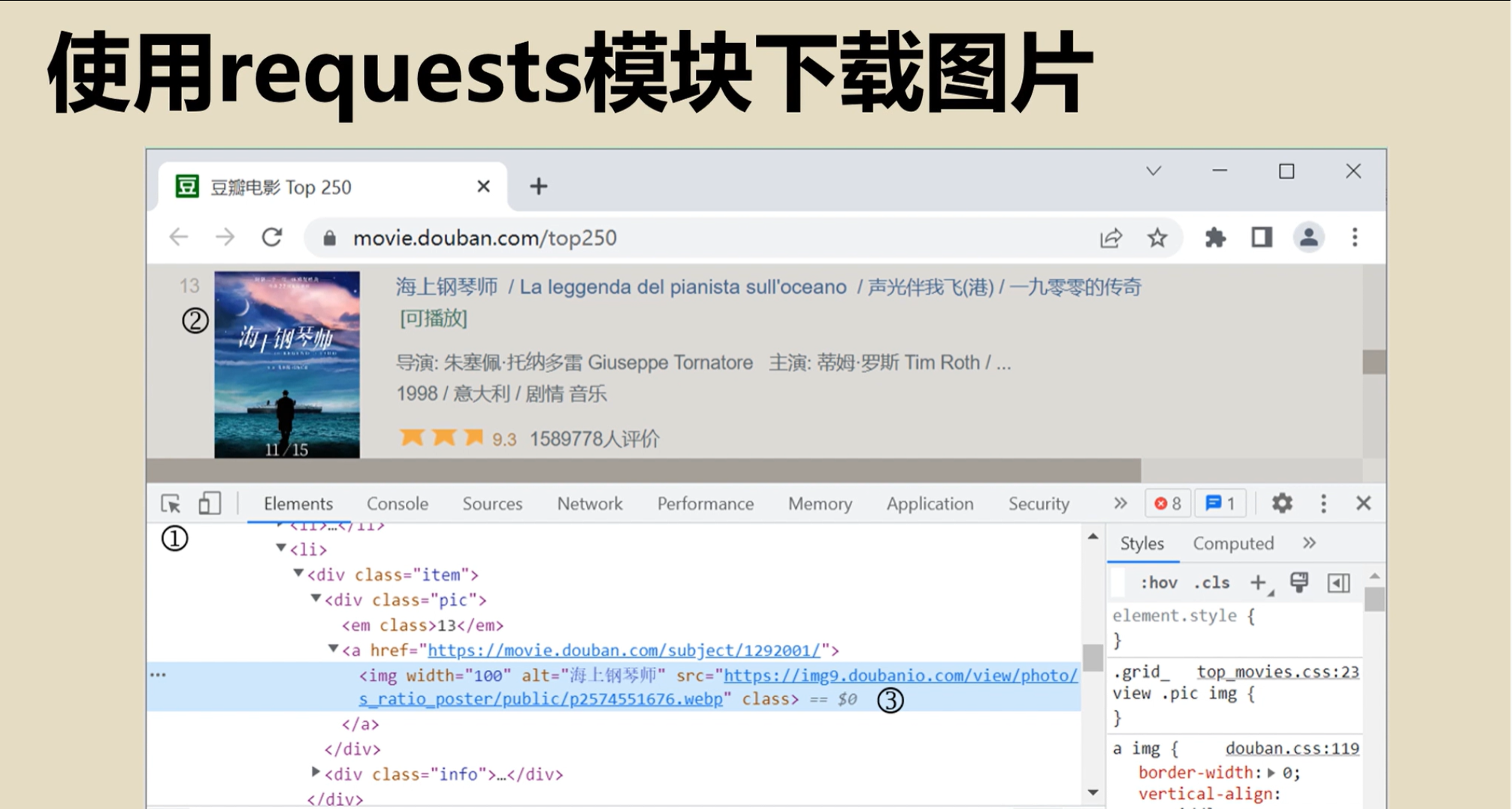Toggle device toolbar emulation

point(210,503)
